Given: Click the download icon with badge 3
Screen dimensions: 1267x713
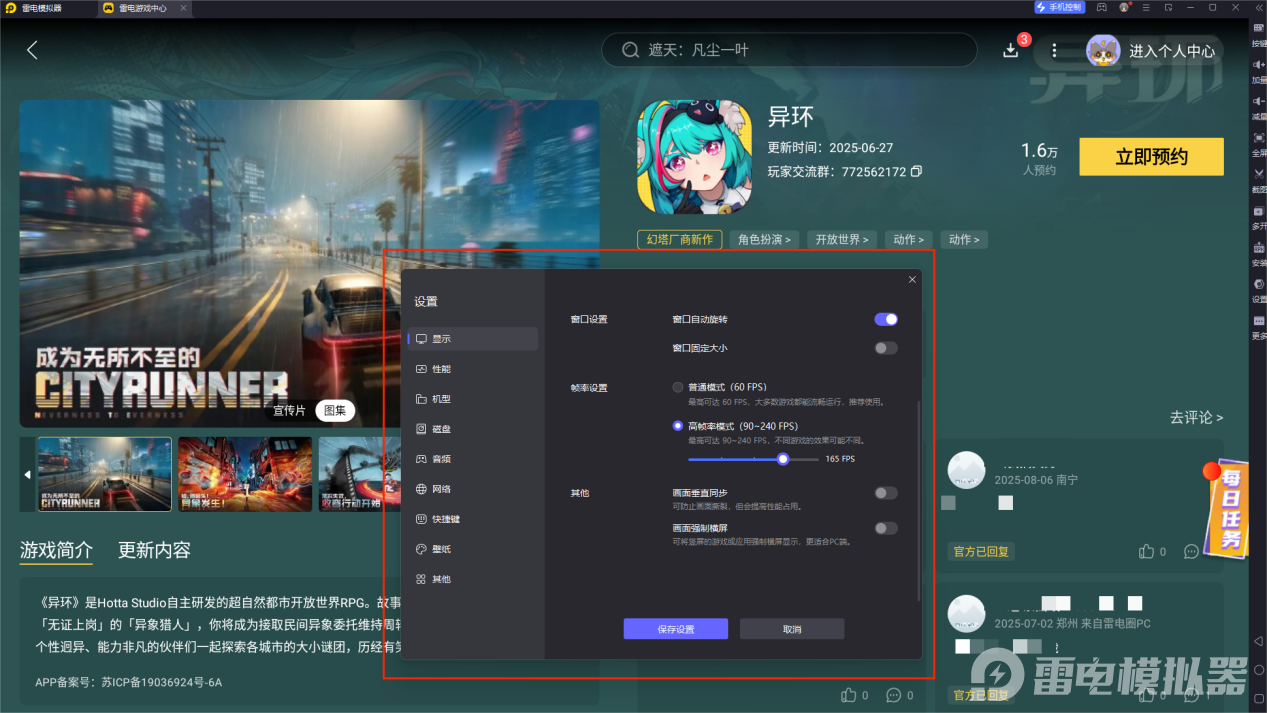Looking at the screenshot, I should [x=1011, y=49].
